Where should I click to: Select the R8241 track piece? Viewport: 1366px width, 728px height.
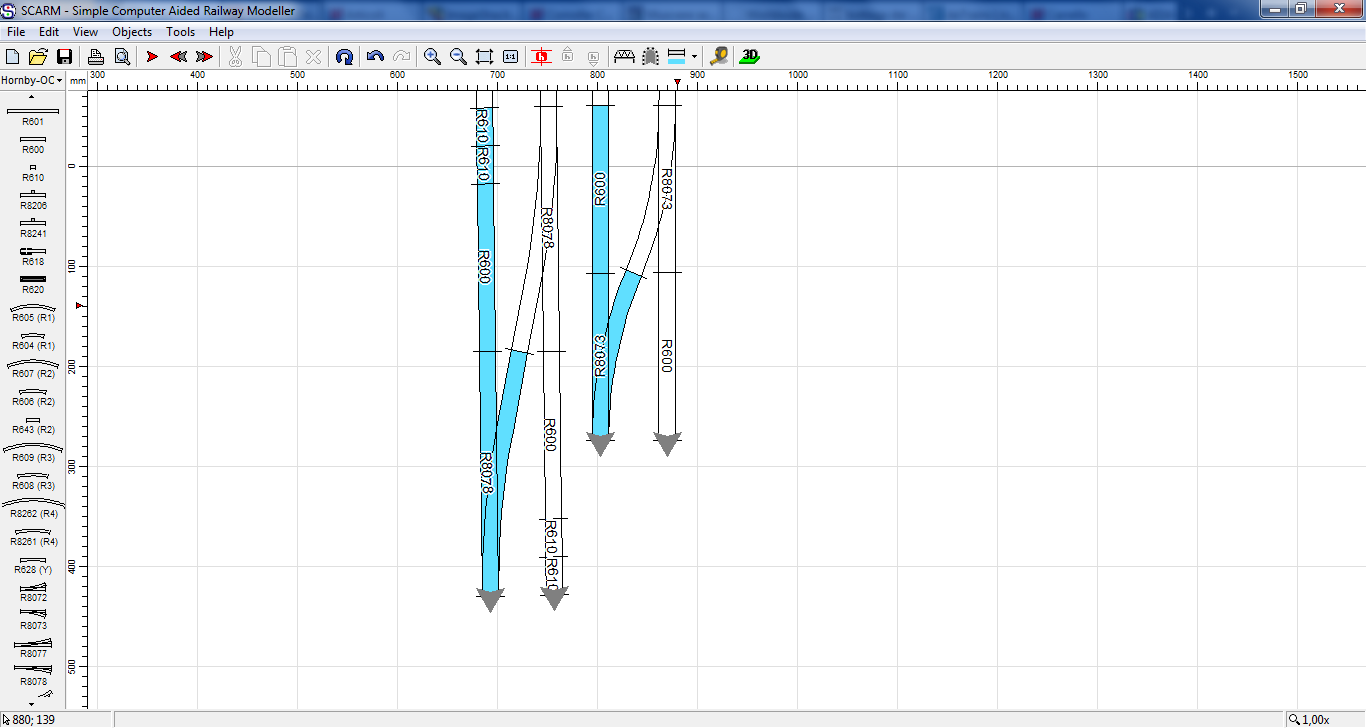33,227
